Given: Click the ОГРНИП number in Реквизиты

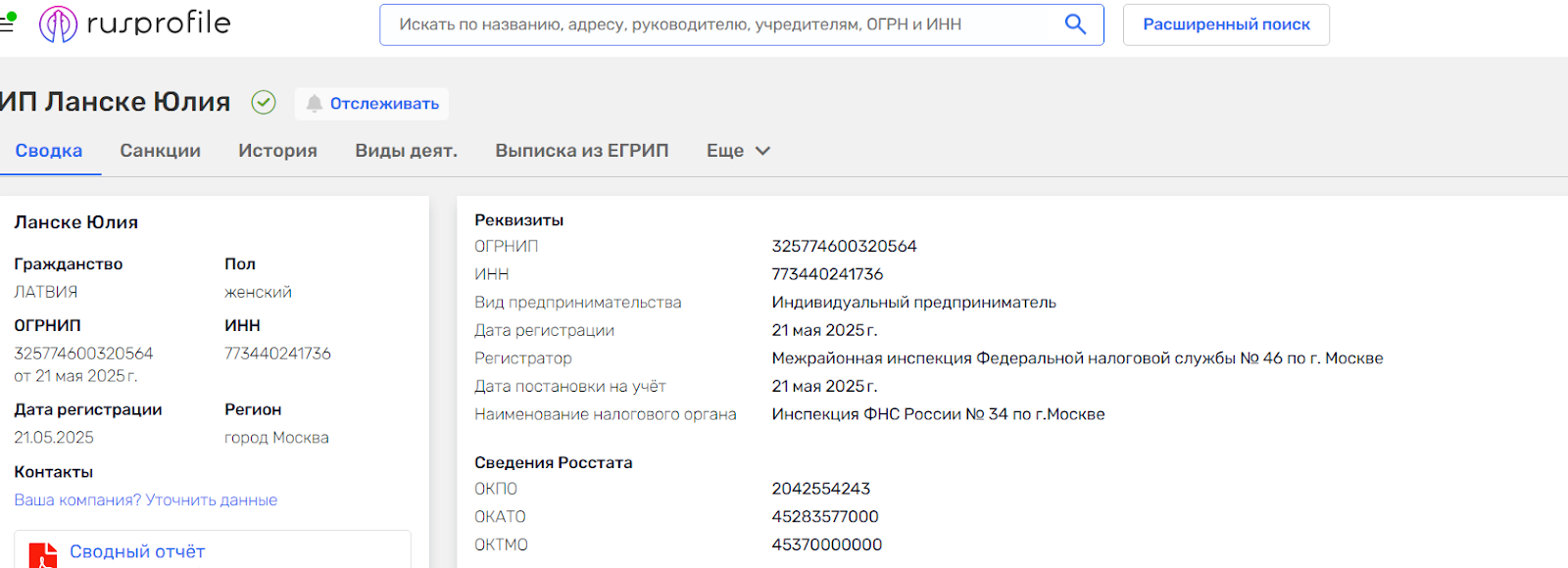Looking at the screenshot, I should (x=844, y=246).
